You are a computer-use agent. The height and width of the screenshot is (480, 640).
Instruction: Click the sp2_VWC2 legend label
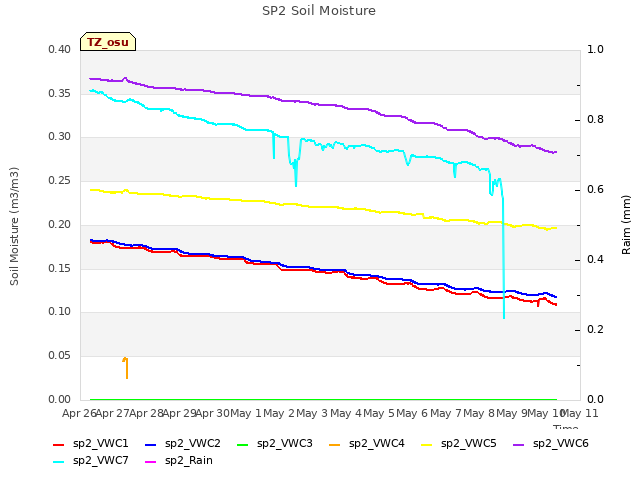click(193, 444)
